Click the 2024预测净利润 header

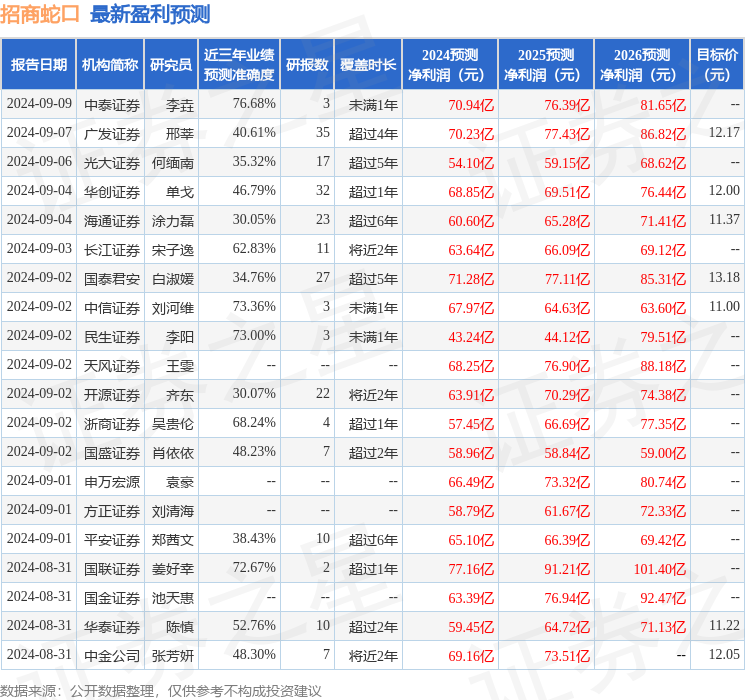450,65
